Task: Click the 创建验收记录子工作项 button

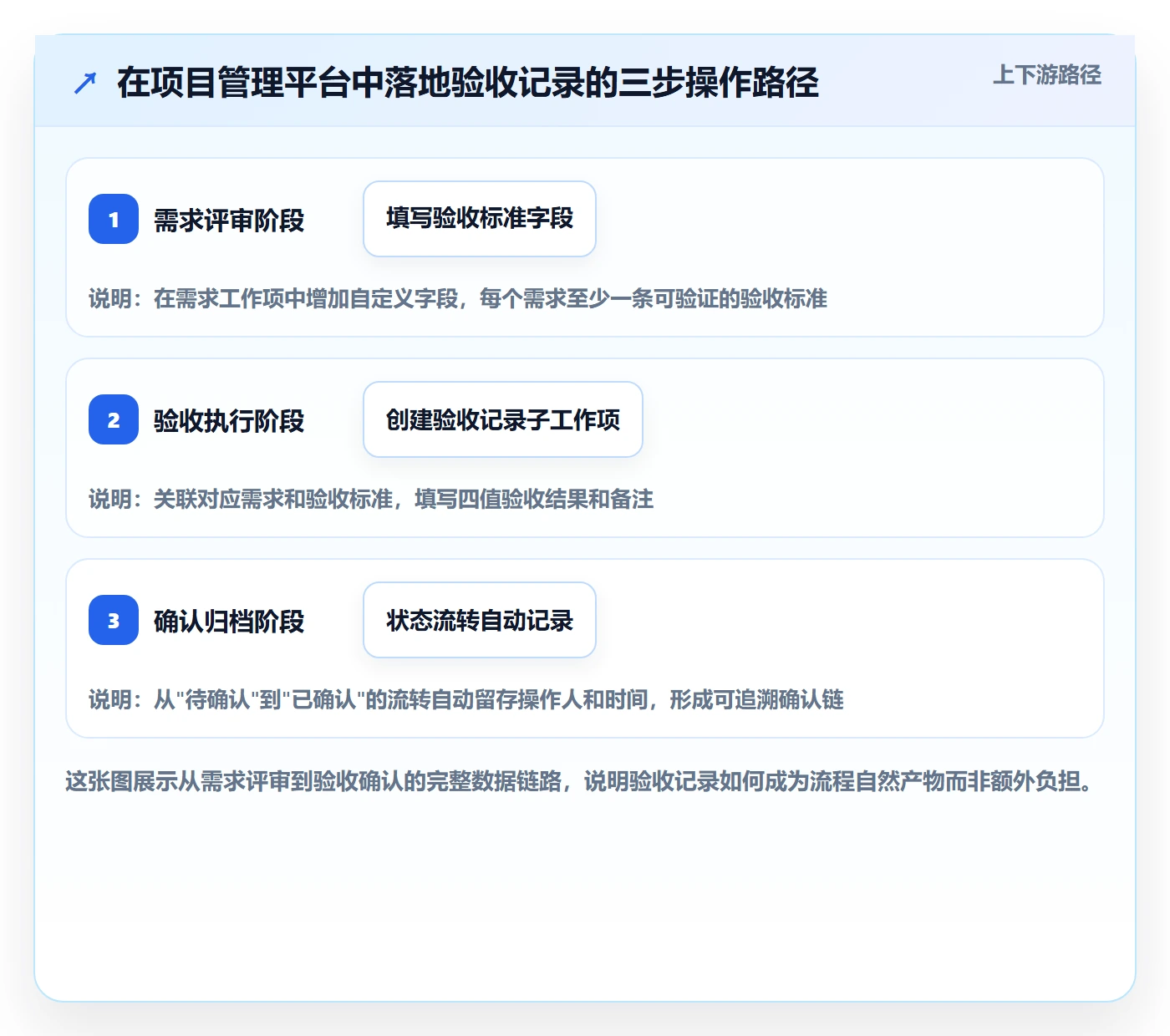Action: click(x=503, y=419)
